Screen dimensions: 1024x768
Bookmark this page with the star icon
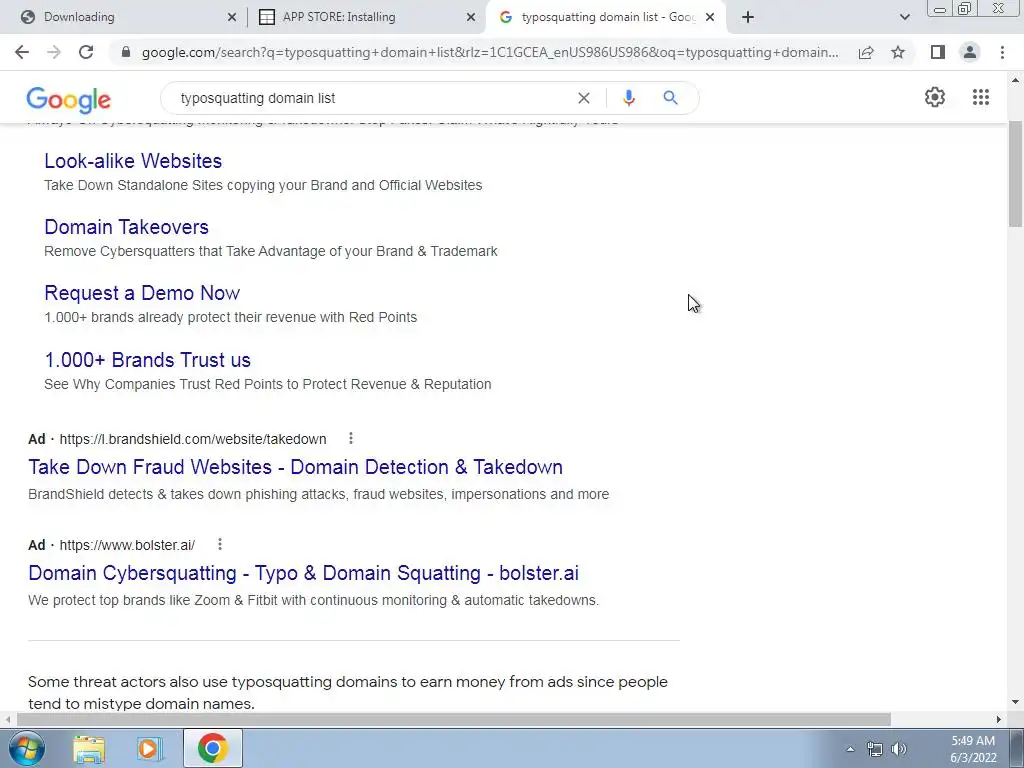tap(898, 52)
